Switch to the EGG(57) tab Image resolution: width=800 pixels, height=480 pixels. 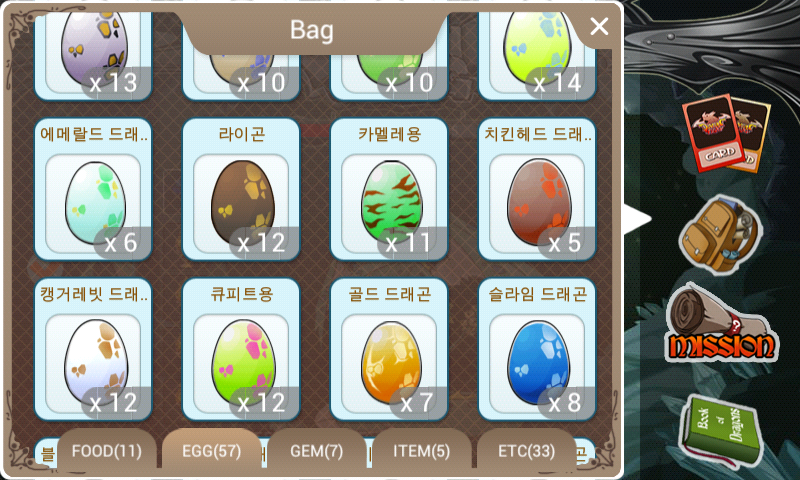(212, 451)
